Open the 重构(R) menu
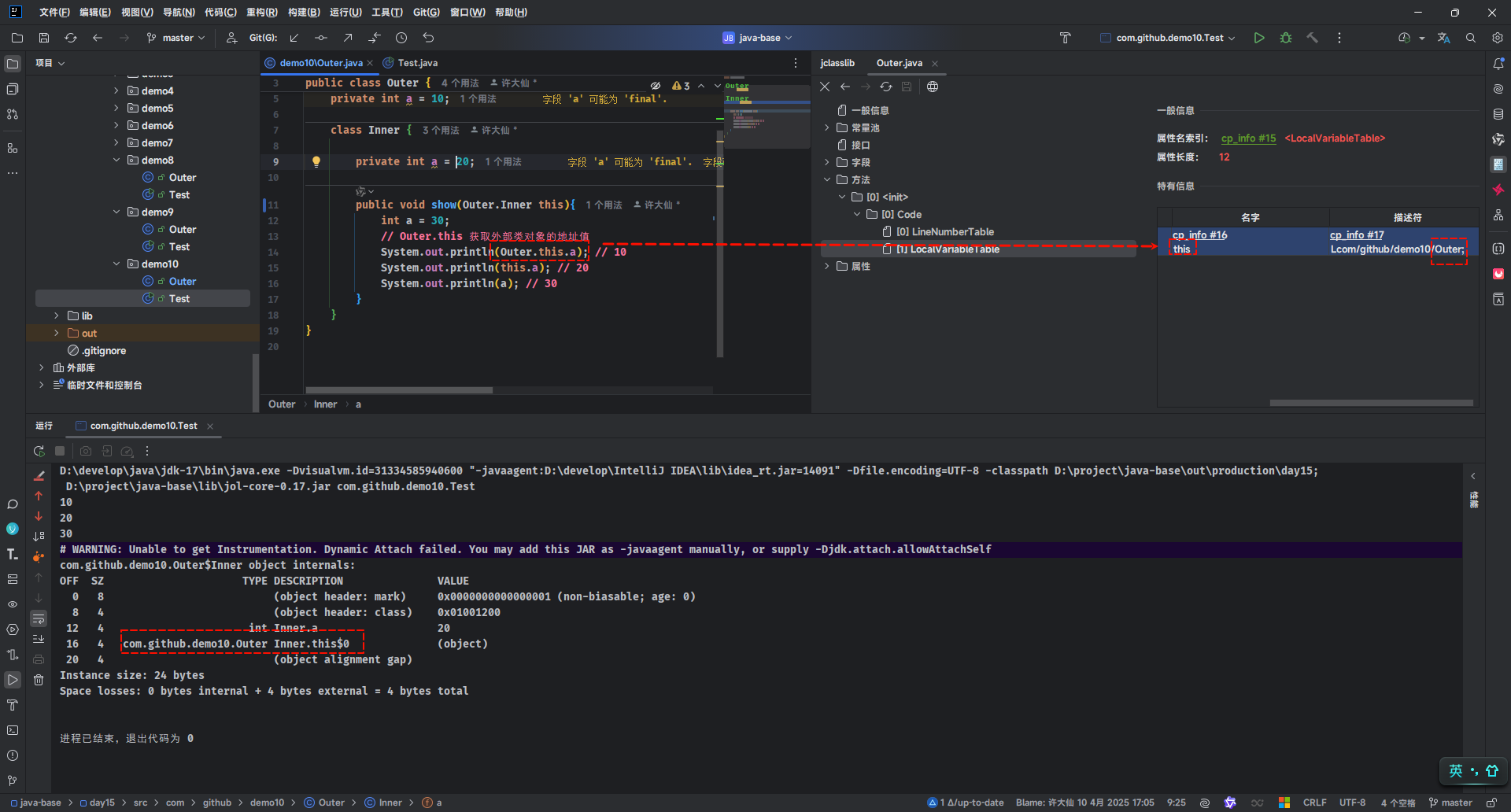The image size is (1511, 812). point(261,13)
